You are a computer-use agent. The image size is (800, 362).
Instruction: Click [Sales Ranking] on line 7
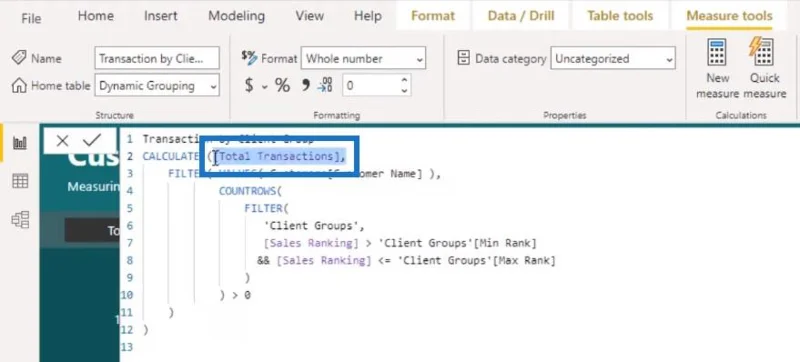pyautogui.click(x=312, y=243)
